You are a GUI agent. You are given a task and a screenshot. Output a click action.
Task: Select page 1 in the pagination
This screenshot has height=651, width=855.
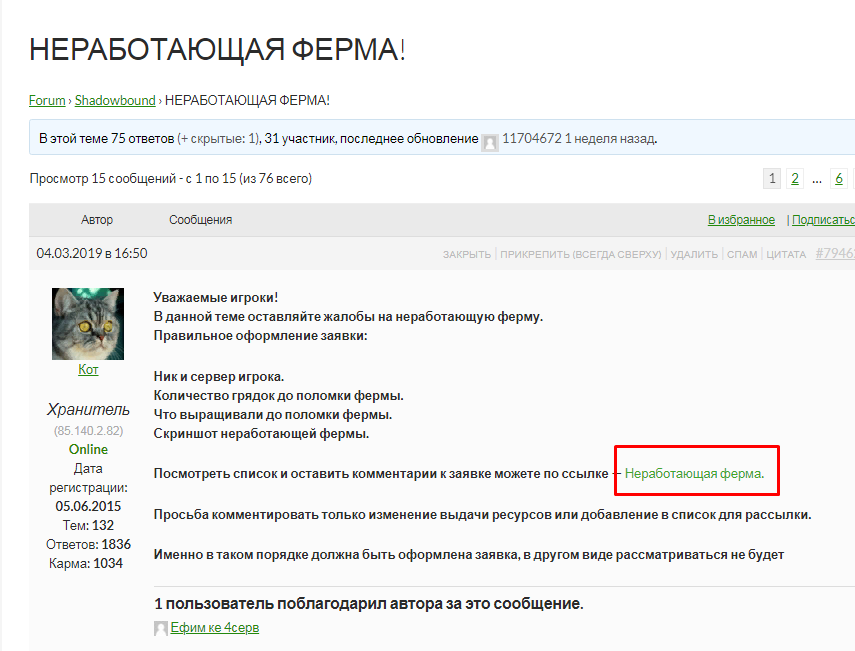click(x=771, y=179)
